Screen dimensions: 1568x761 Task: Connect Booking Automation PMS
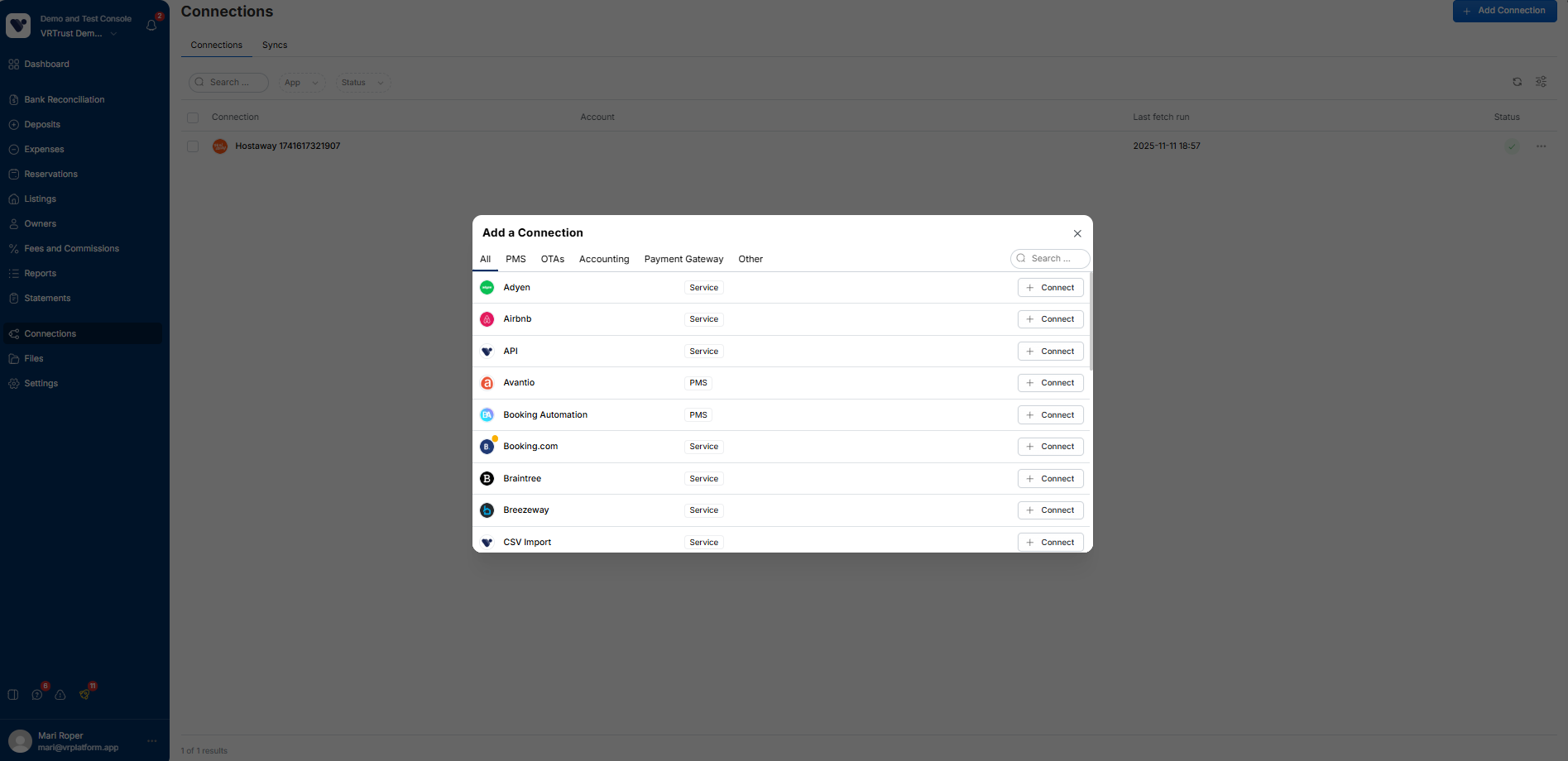(1051, 415)
